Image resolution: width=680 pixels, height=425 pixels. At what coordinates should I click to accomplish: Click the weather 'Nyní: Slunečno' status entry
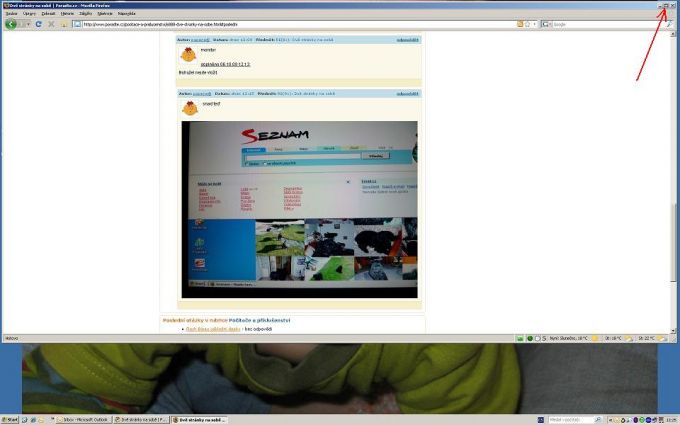(569, 338)
